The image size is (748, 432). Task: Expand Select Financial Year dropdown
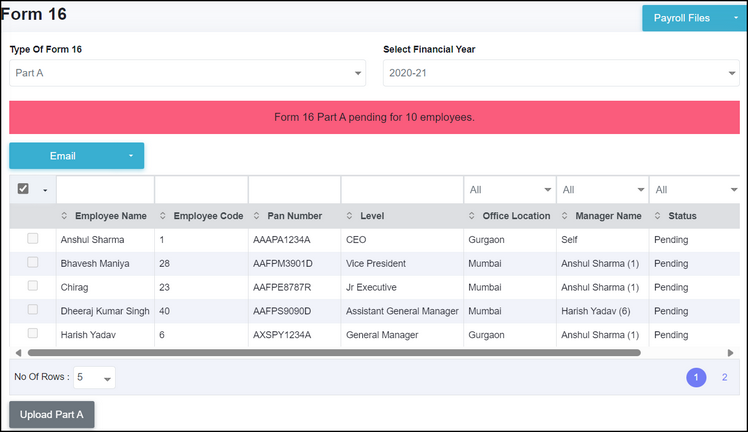pos(560,73)
